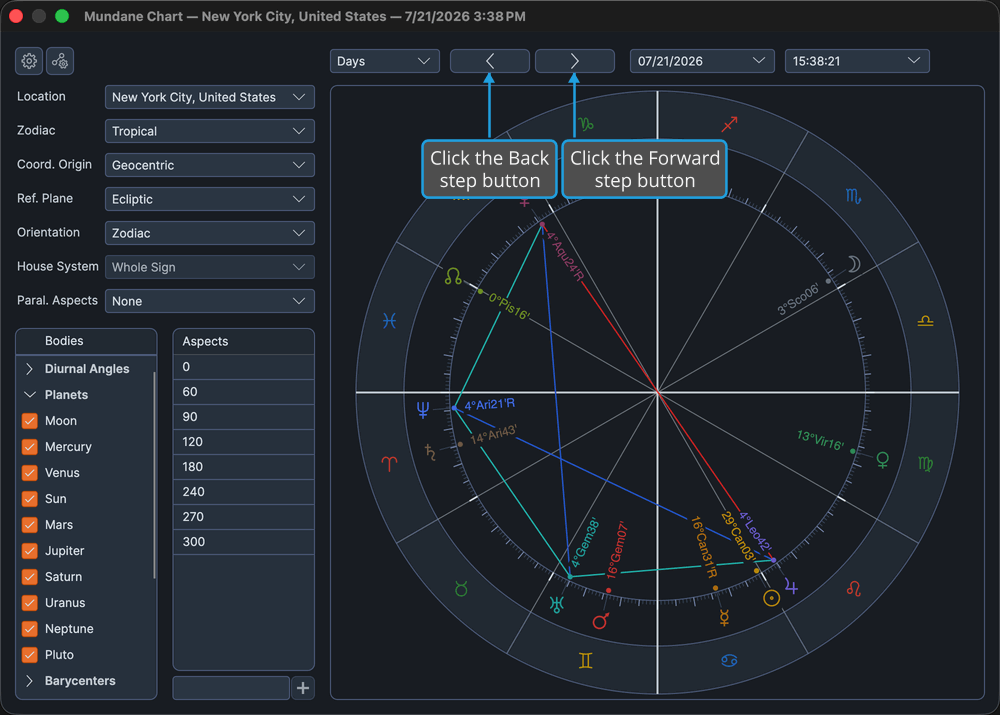
Task: Add a new aspect with the plus button
Action: point(303,688)
